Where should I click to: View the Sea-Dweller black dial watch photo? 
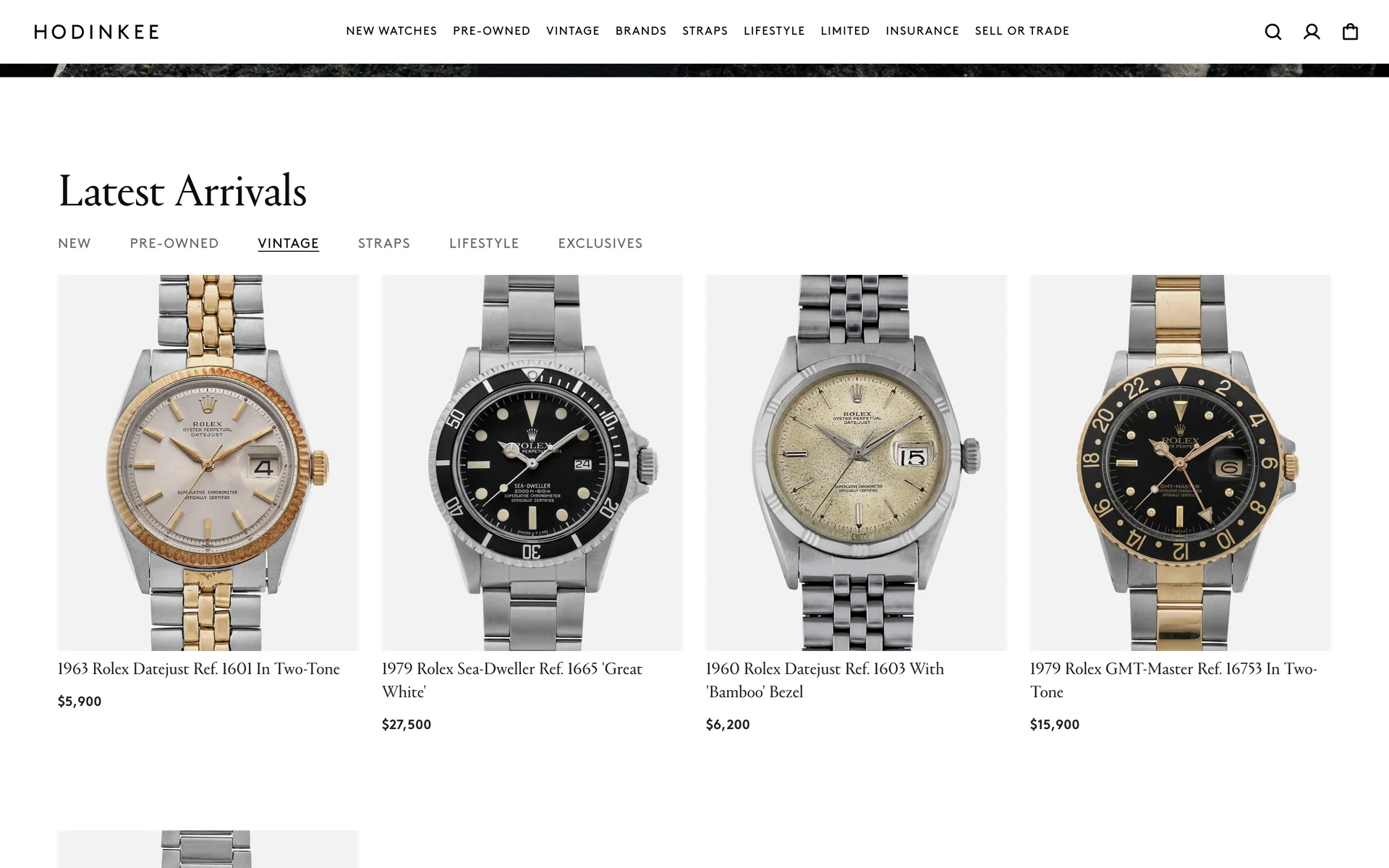[x=532, y=463]
